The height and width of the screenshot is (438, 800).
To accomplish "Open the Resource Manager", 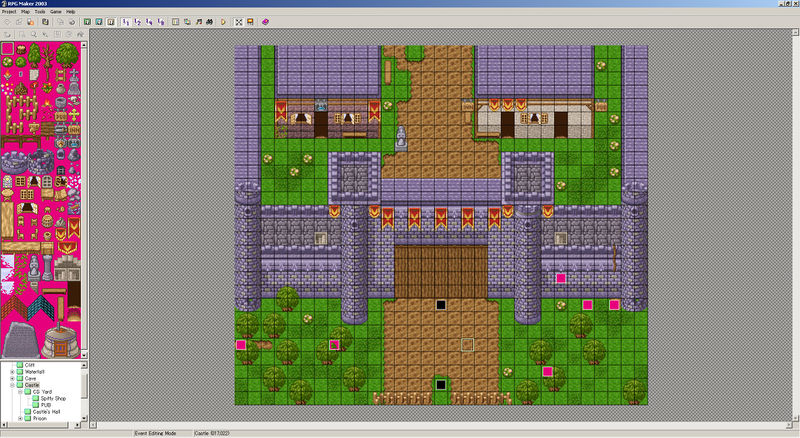I will pyautogui.click(x=188, y=21).
